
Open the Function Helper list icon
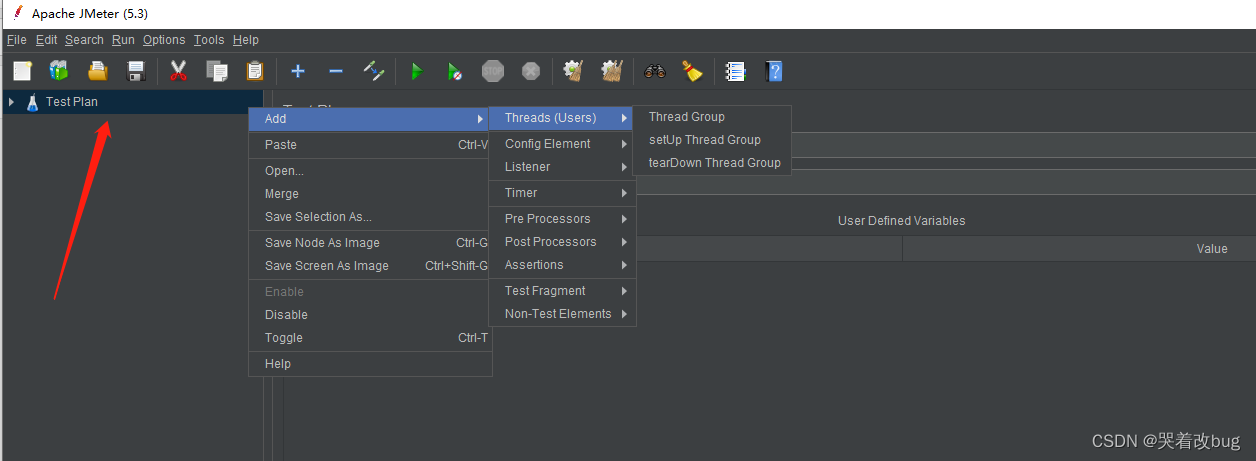(736, 71)
